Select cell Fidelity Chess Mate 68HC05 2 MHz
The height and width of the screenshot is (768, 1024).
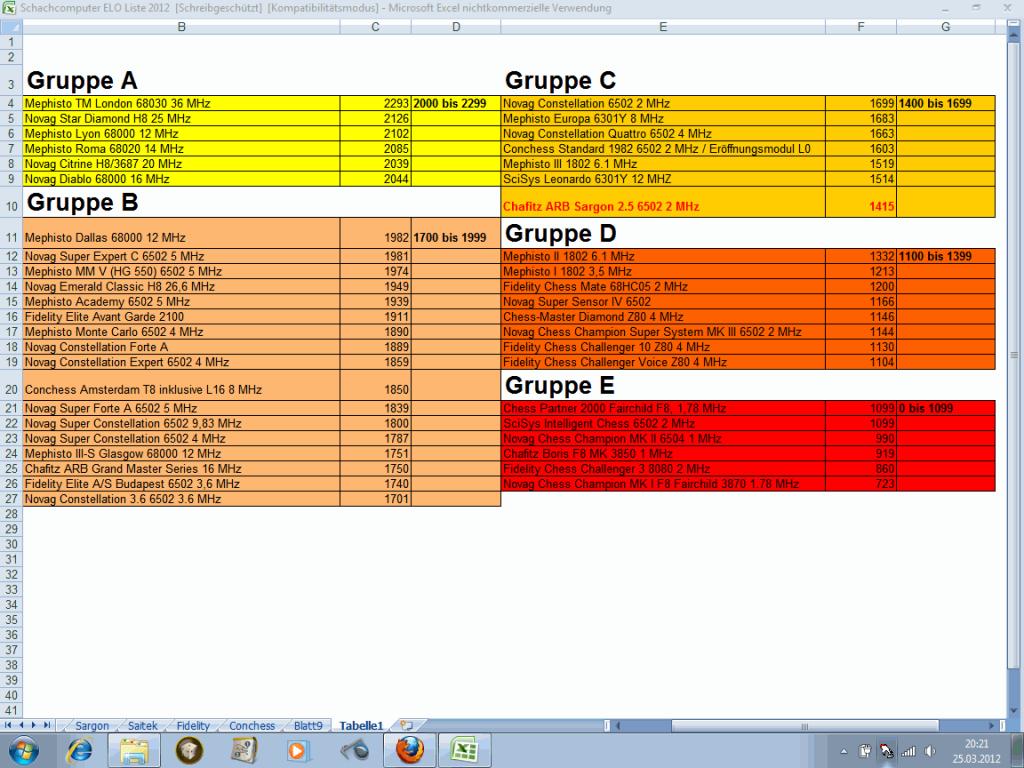663,286
